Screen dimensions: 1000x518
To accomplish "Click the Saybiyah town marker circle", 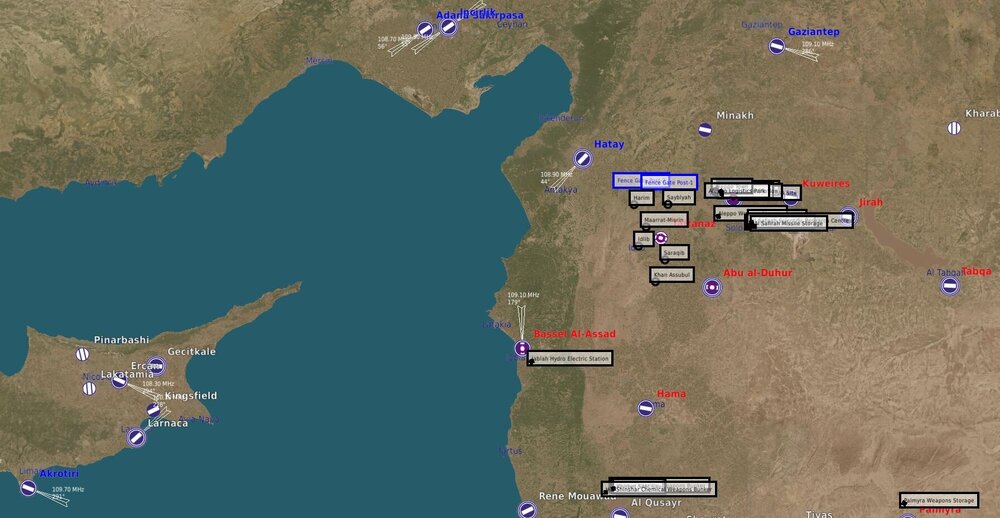I will (x=667, y=204).
